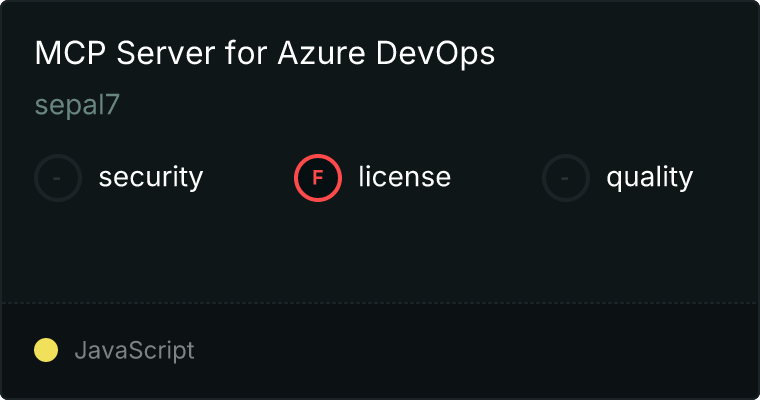
Task: Click the dashed divider above the footer
Action: coord(380,302)
